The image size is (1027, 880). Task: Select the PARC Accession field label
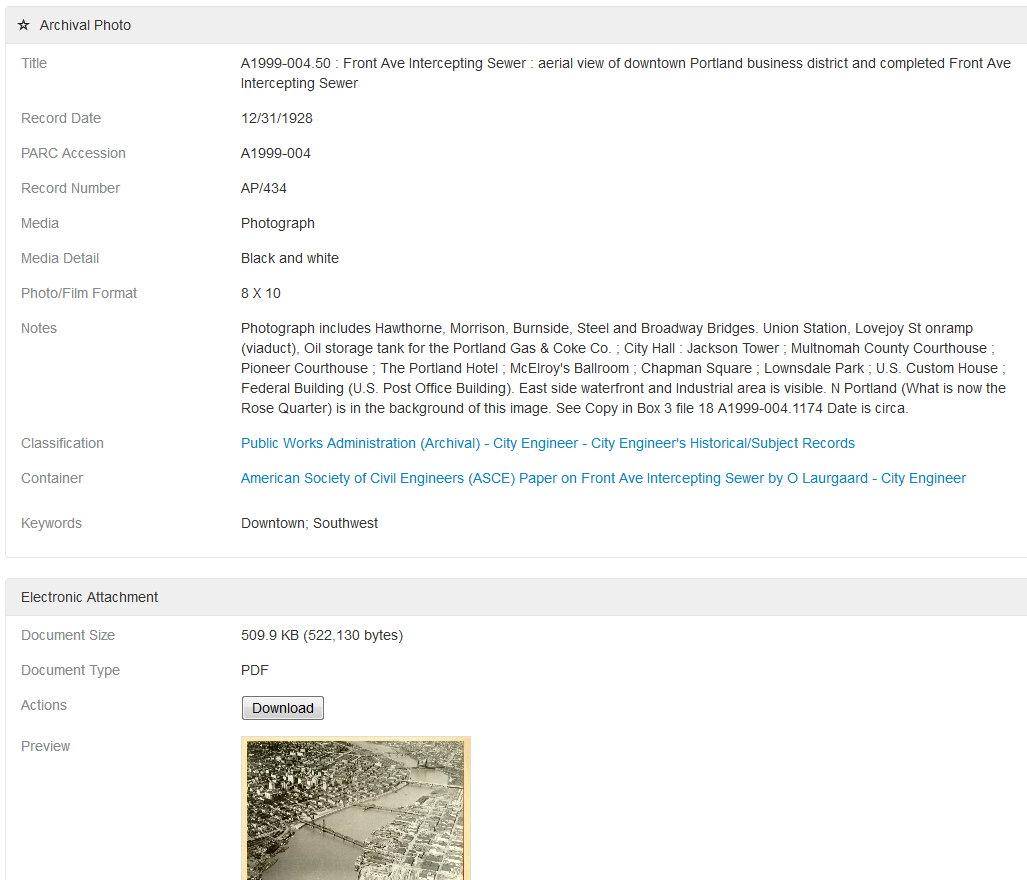click(x=73, y=153)
